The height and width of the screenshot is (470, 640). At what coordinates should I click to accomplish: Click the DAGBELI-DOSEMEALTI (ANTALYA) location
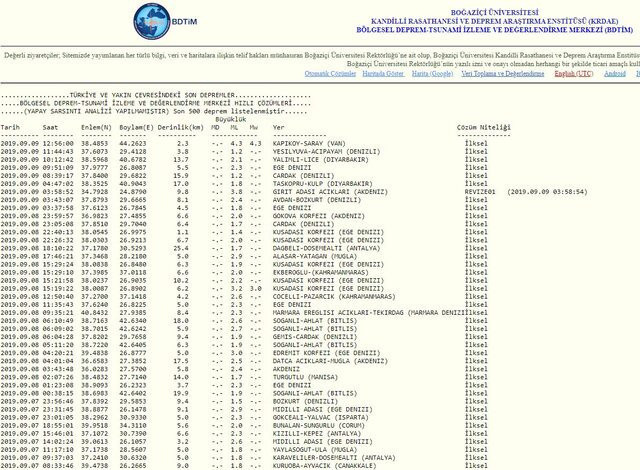point(327,248)
